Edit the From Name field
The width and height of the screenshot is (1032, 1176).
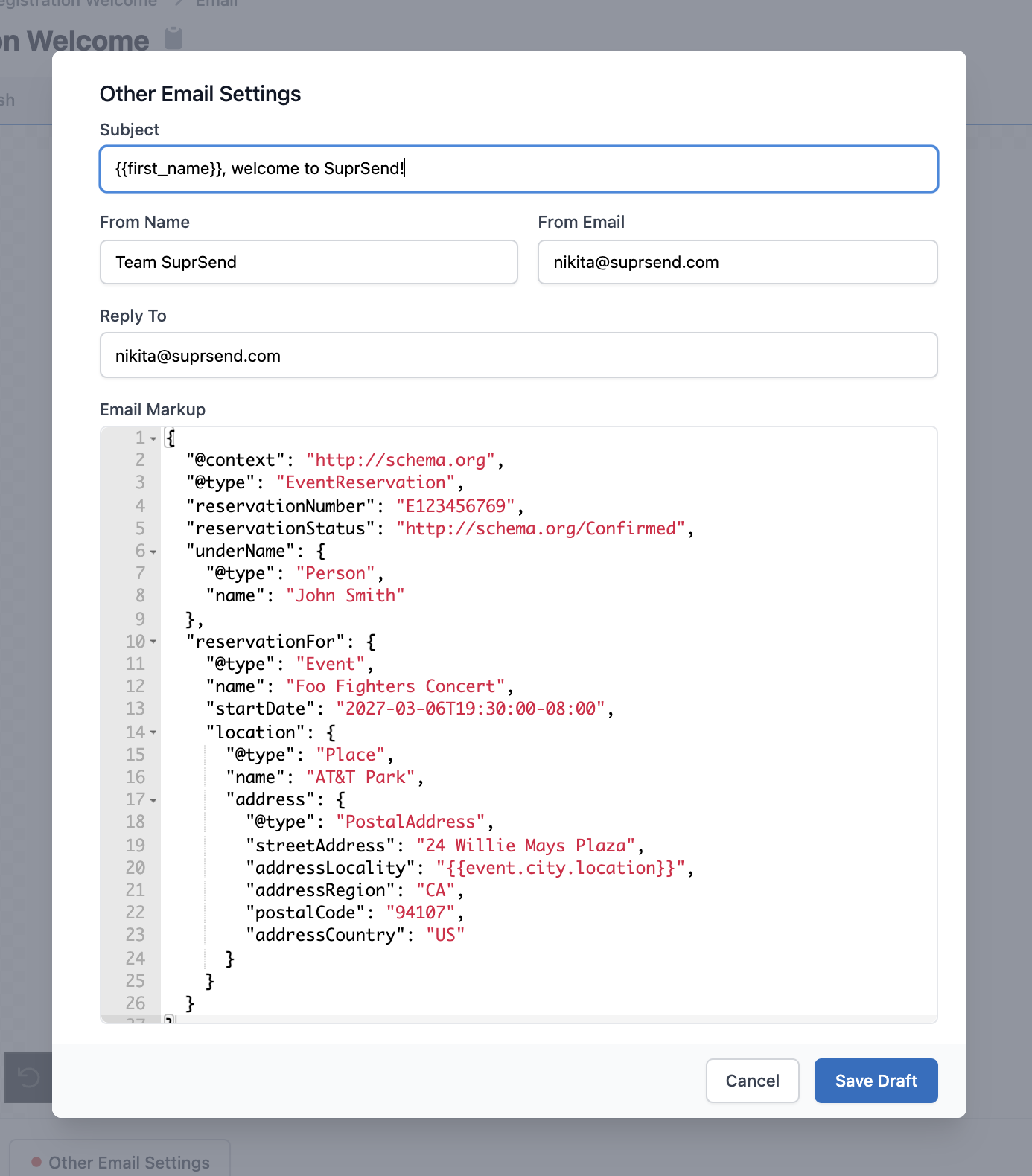click(x=308, y=262)
